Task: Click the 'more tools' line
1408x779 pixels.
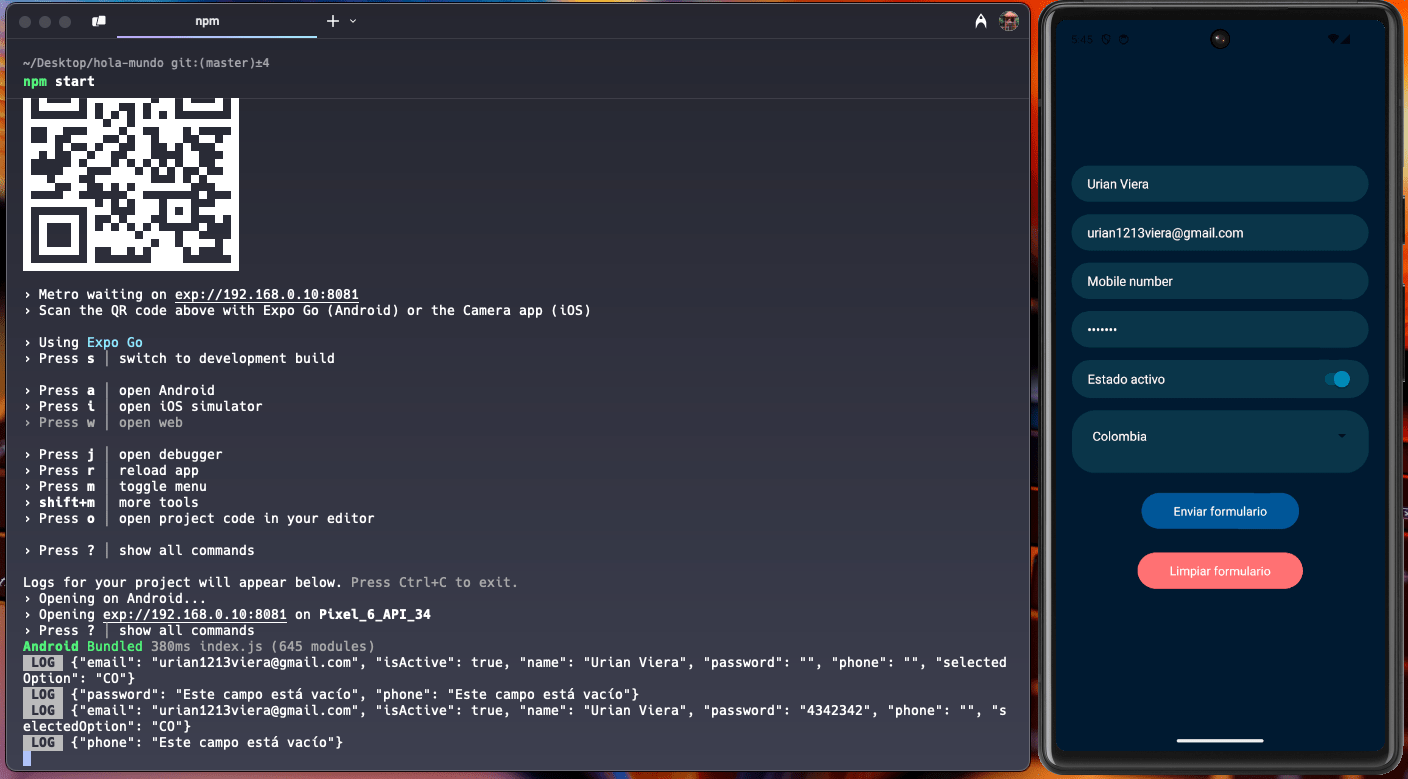Action: point(111,503)
